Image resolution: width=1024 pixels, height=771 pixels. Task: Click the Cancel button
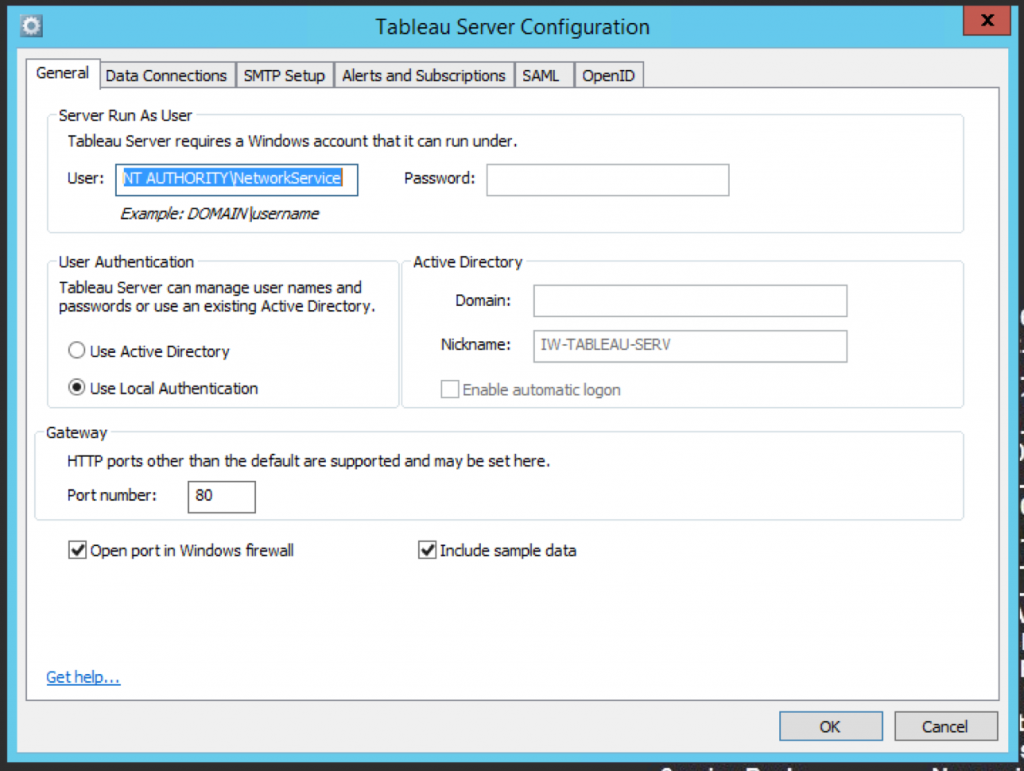pos(945,726)
